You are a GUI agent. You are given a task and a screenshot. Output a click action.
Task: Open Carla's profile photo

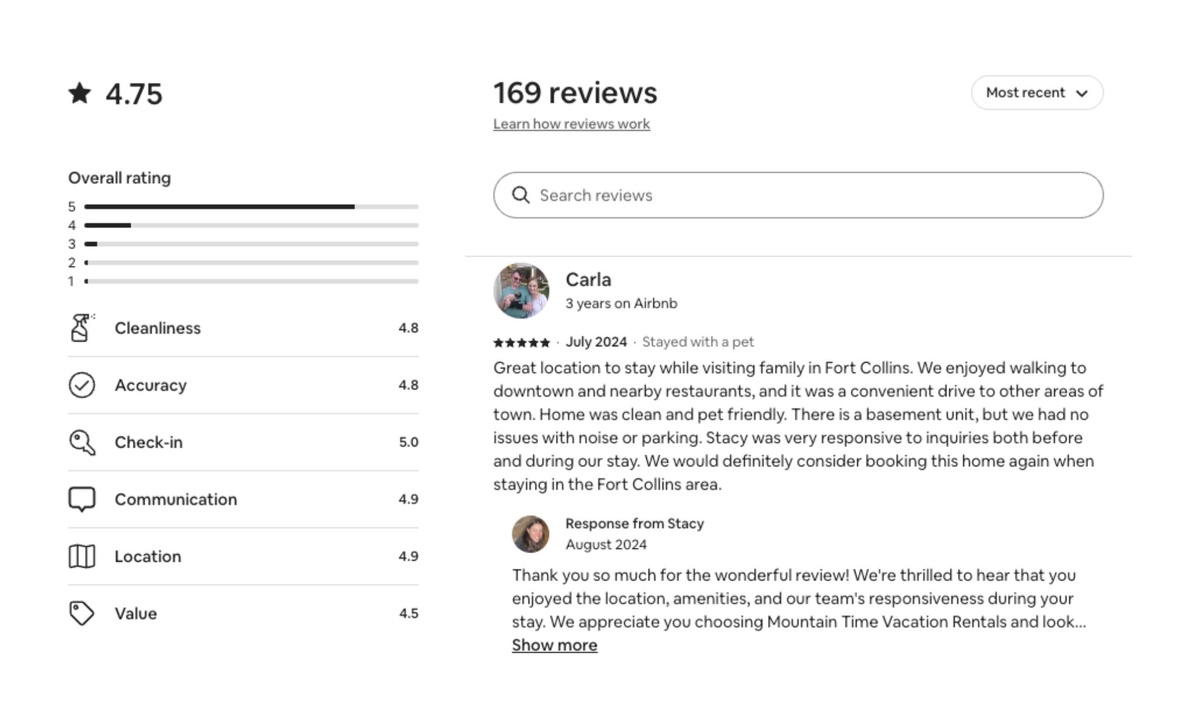[521, 291]
